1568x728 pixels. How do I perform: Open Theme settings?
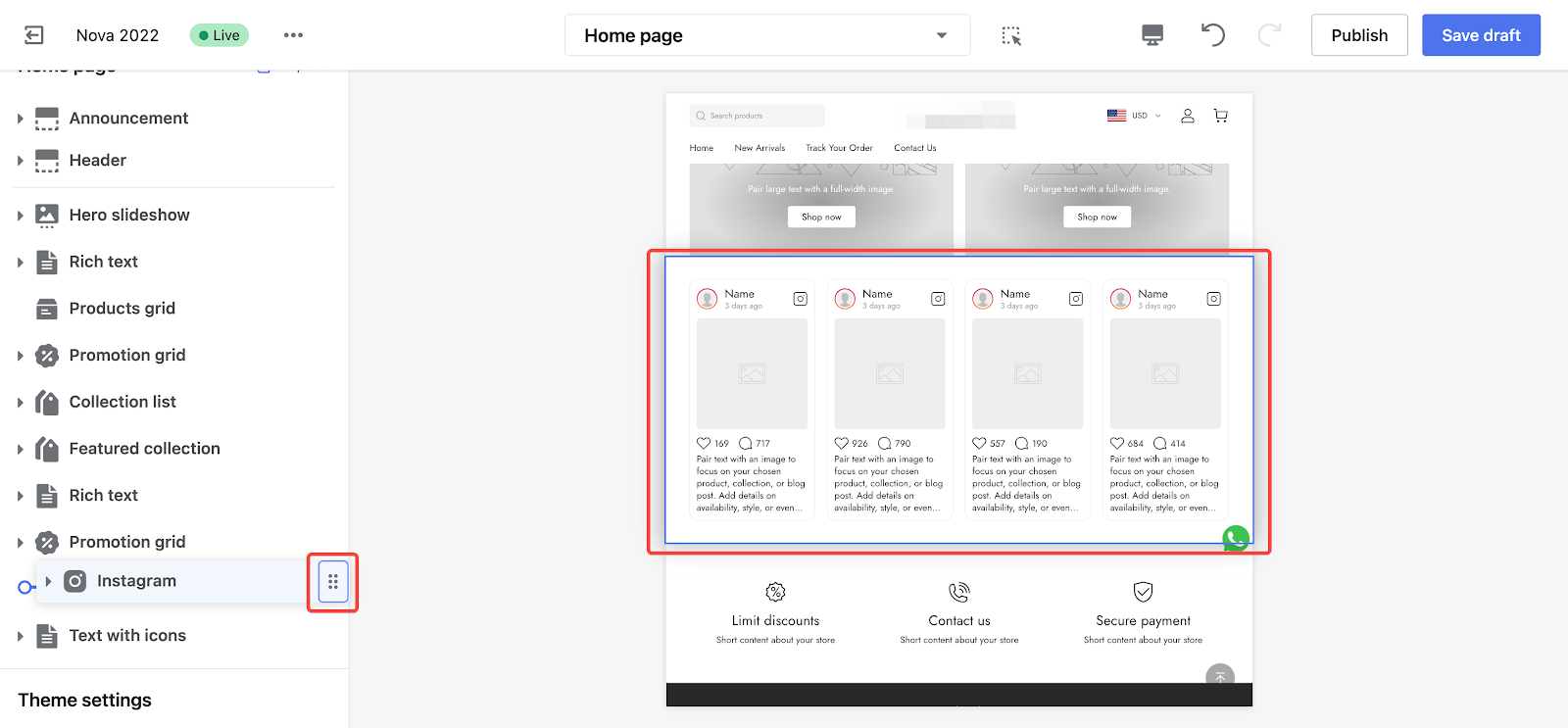85,701
